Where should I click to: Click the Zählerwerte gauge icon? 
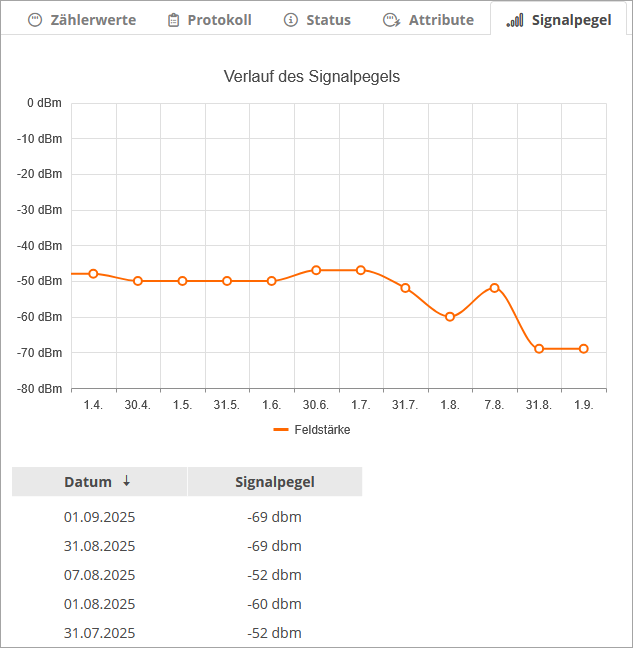pyautogui.click(x=35, y=20)
